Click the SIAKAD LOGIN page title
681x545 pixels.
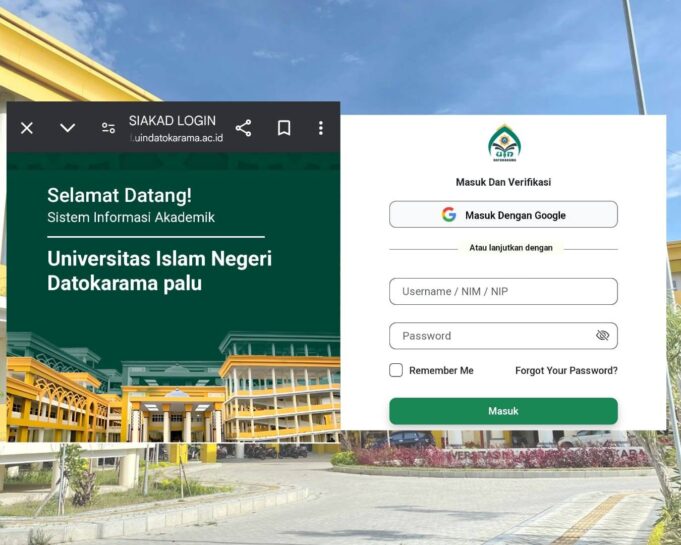[x=172, y=120]
